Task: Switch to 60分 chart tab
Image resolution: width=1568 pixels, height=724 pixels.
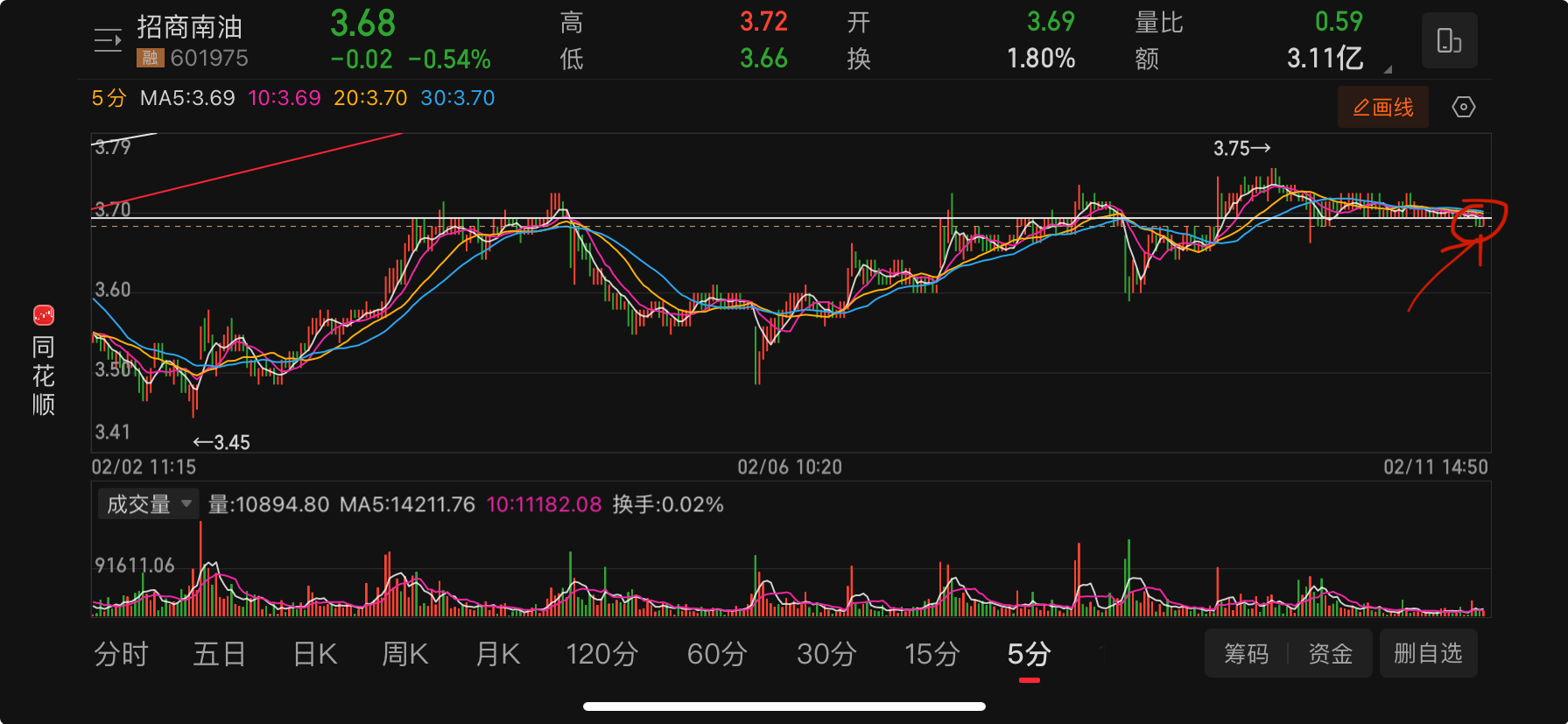Action: pyautogui.click(x=716, y=654)
